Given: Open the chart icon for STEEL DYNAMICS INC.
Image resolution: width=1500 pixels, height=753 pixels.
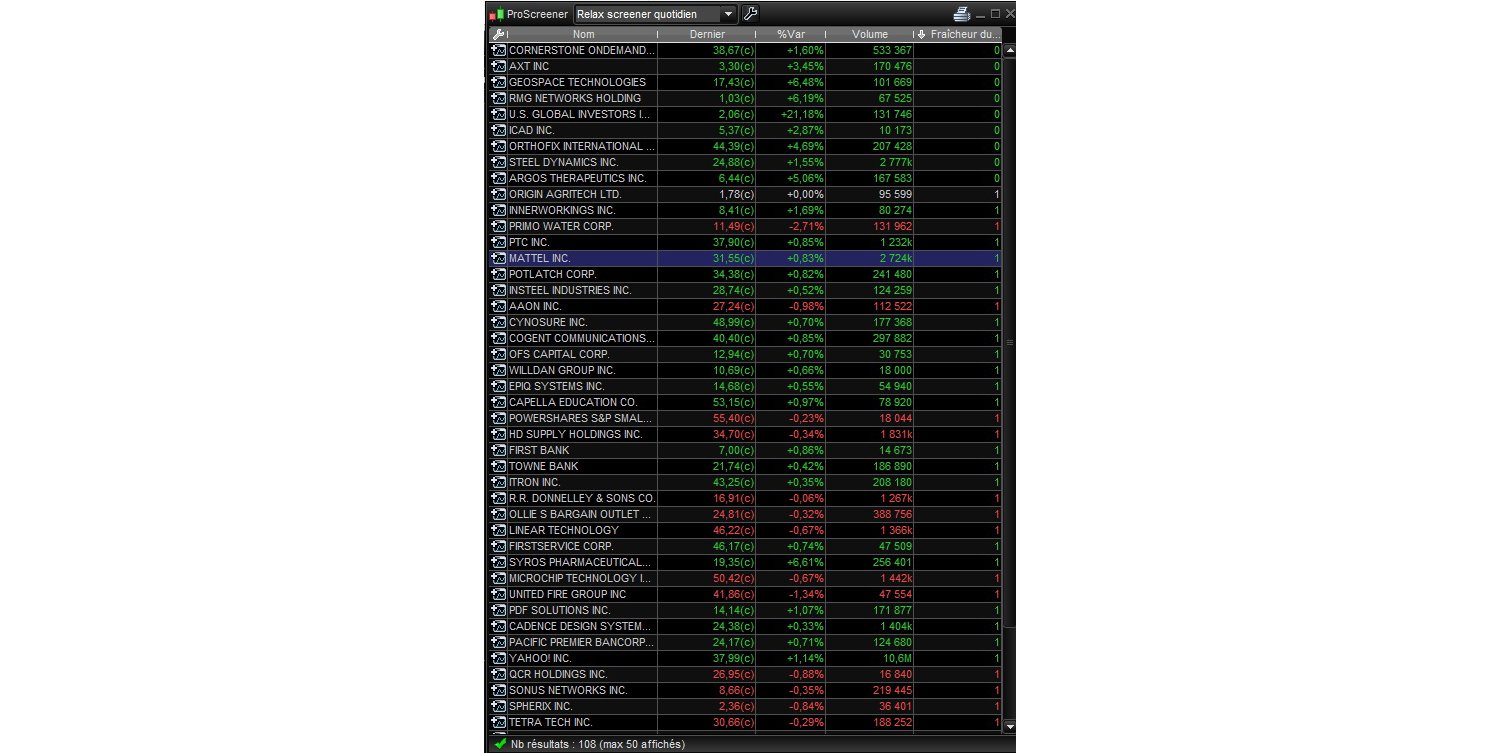Looking at the screenshot, I should click(499, 162).
